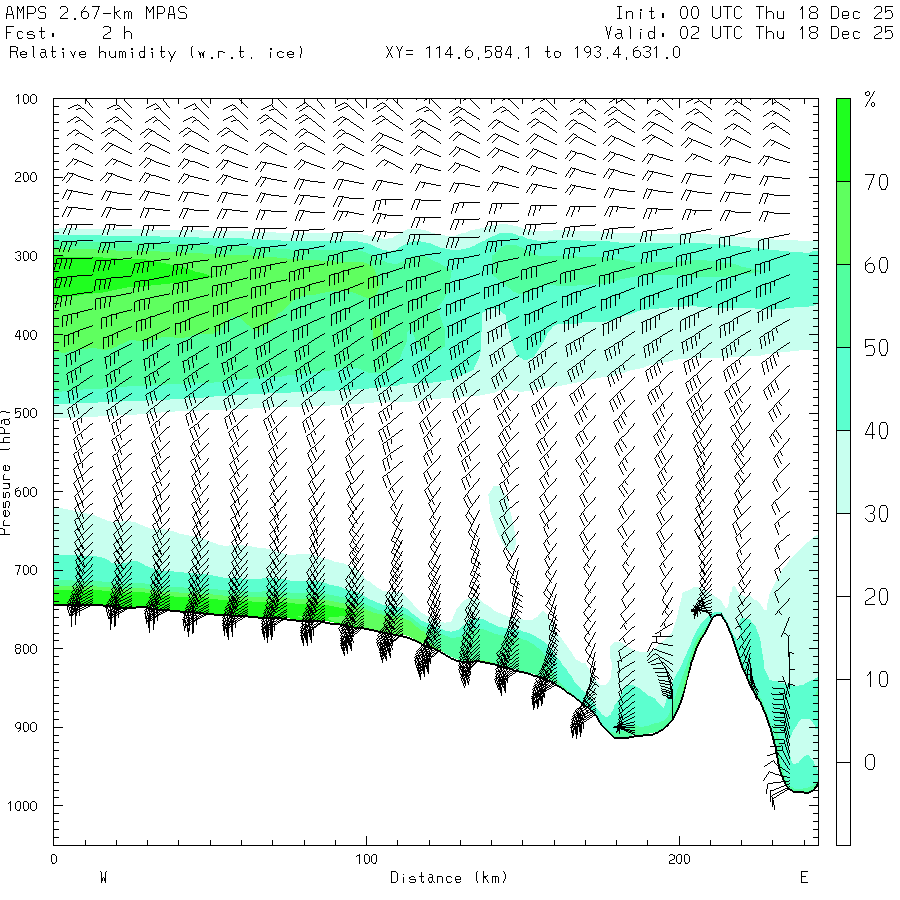Click the colorbar label '30'
Image resolution: width=900 pixels, height=900 pixels.
pyautogui.click(x=876, y=514)
